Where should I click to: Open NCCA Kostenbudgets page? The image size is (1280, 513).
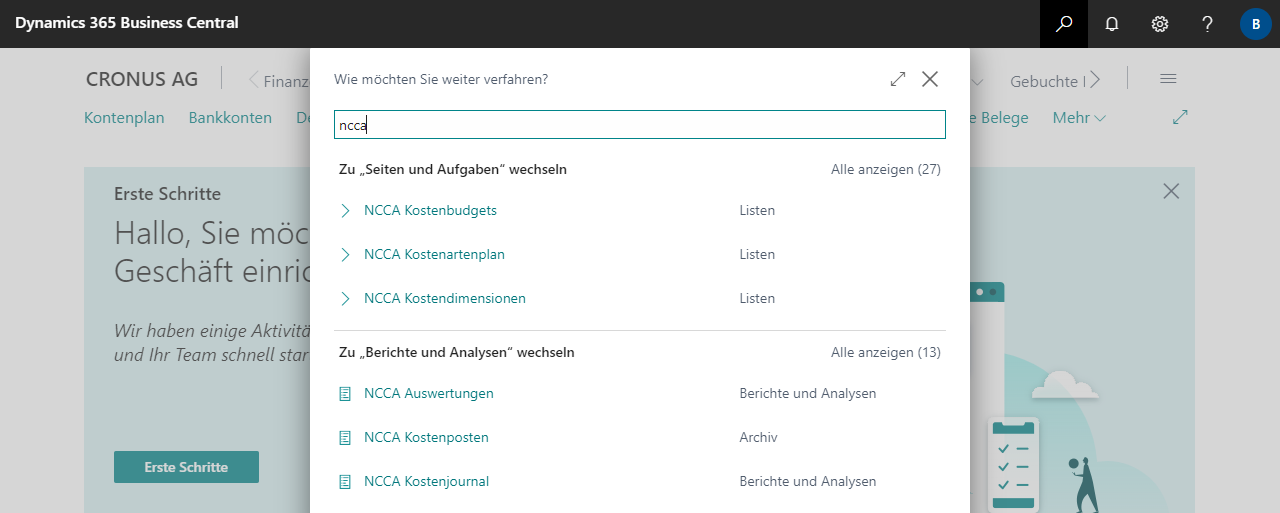click(430, 210)
